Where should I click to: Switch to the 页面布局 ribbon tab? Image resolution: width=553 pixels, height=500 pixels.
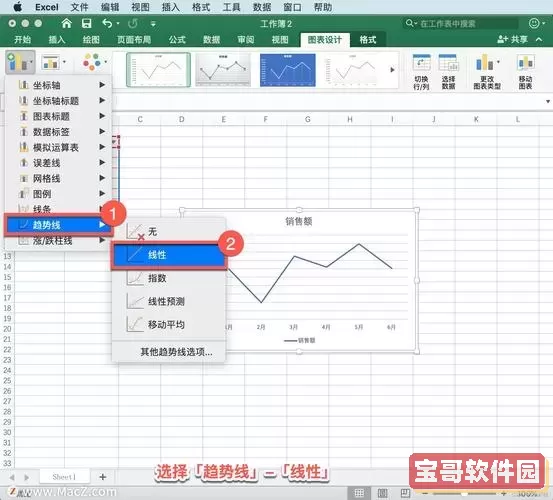point(134,39)
